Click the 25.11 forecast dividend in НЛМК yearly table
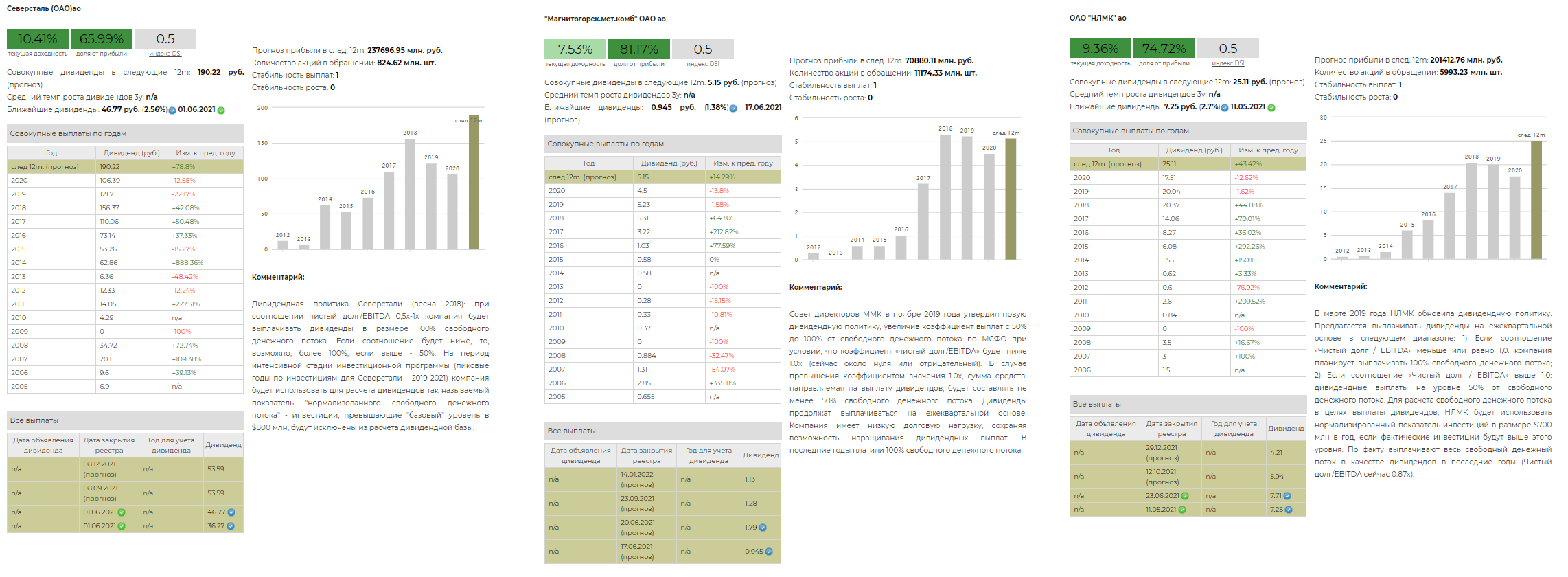1568x577 pixels. click(x=1169, y=164)
